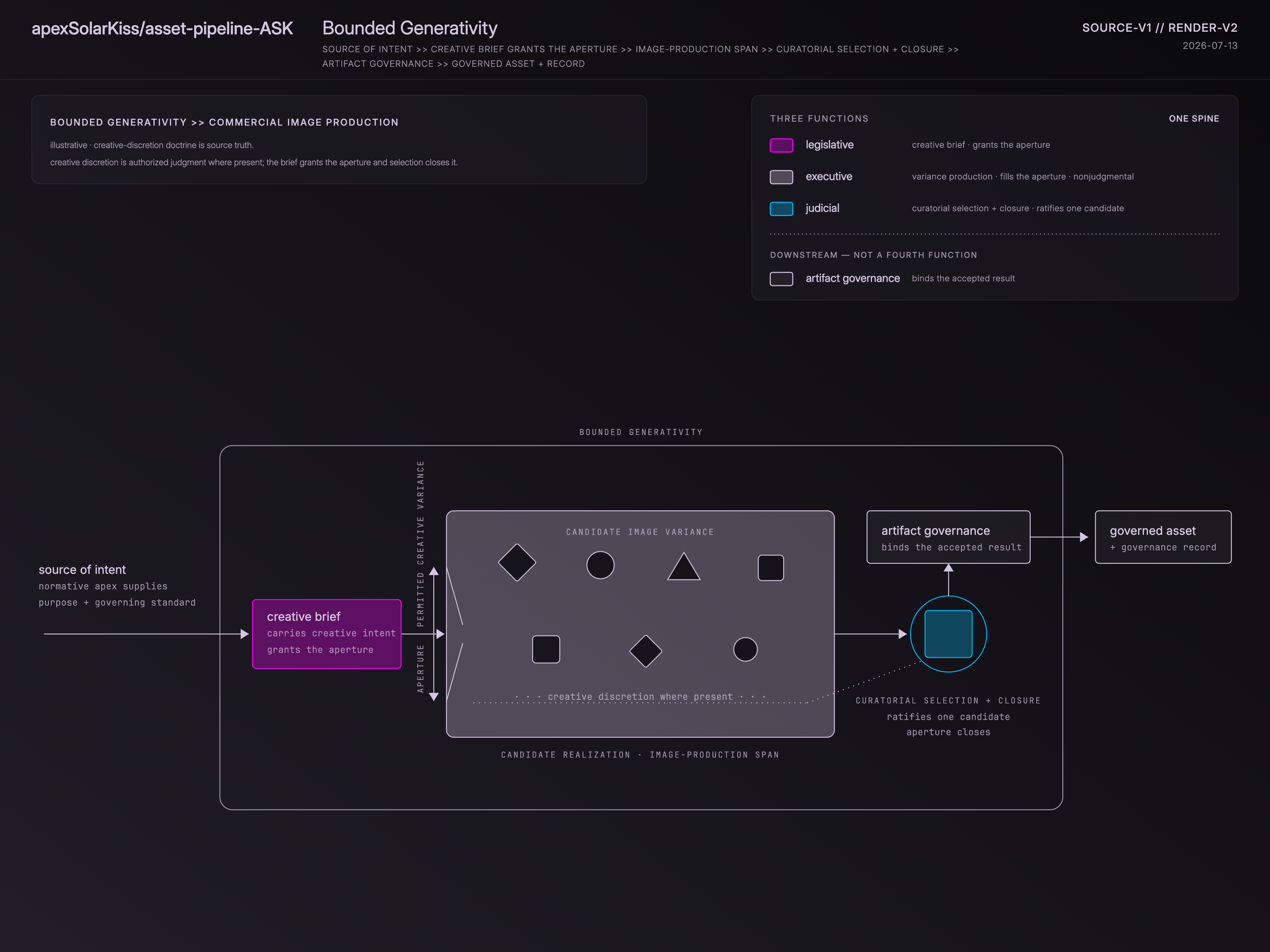Click the apexSolarKiss/asset-pipeline-ASK title
Image resolution: width=1270 pixels, height=952 pixels.
[x=162, y=28]
